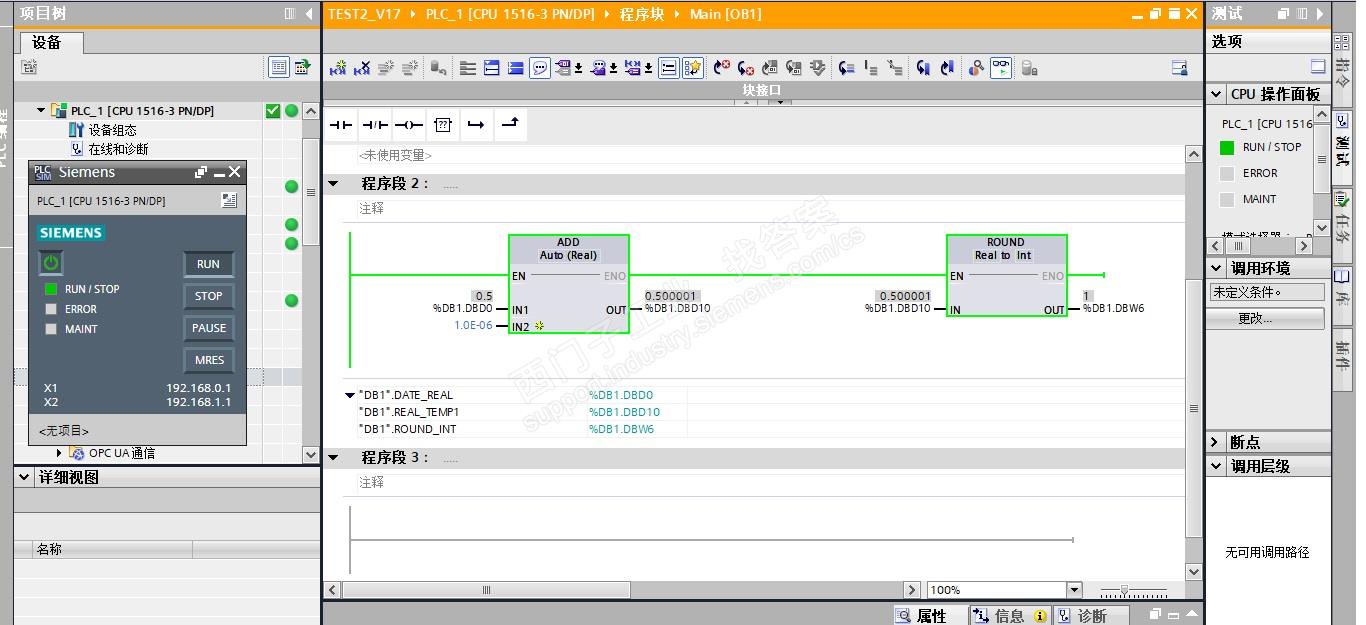The height and width of the screenshot is (625, 1366).
Task: Insert a normally open contact
Action: (x=341, y=124)
